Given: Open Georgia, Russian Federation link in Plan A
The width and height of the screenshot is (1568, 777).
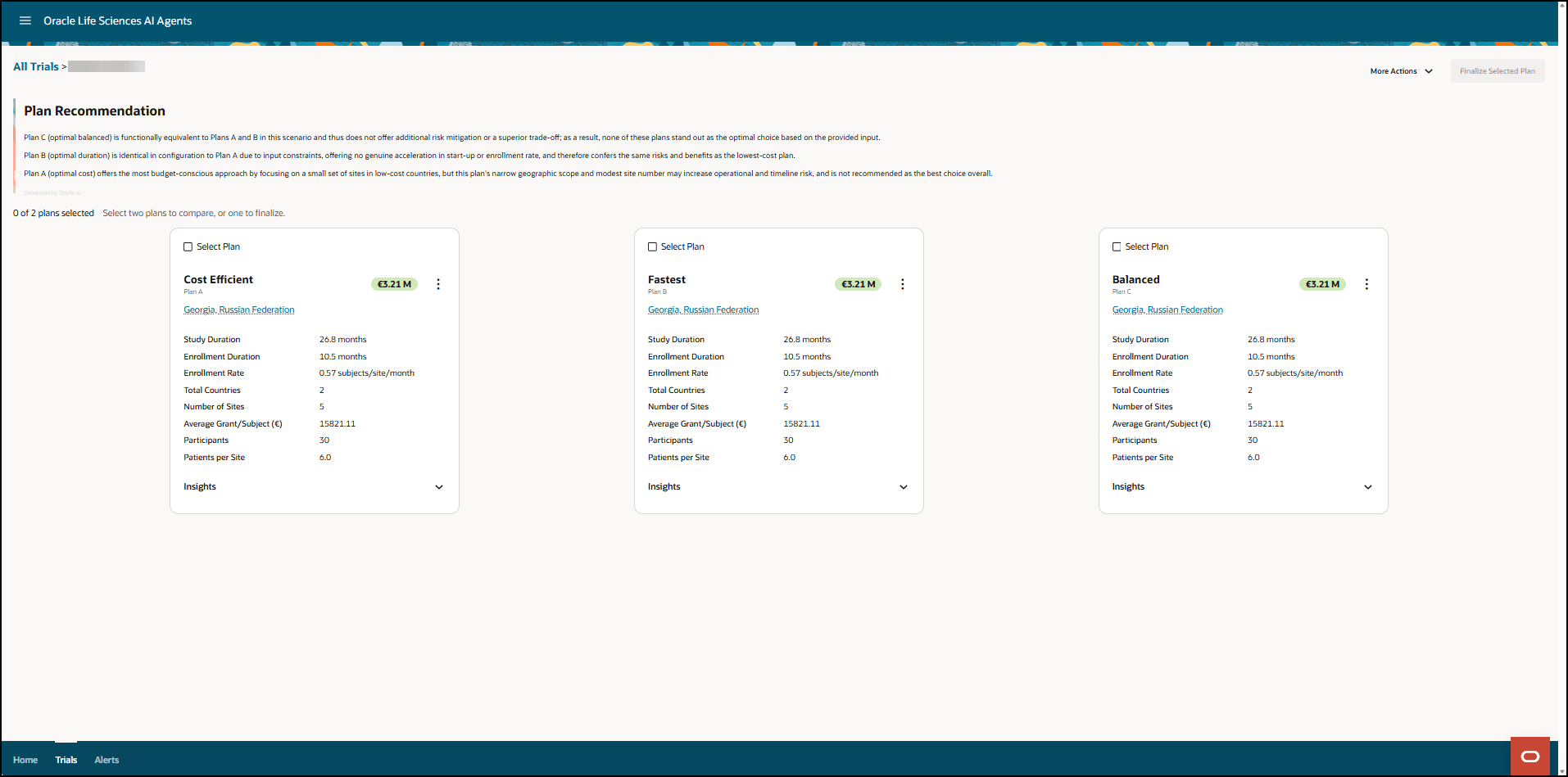Looking at the screenshot, I should [239, 309].
